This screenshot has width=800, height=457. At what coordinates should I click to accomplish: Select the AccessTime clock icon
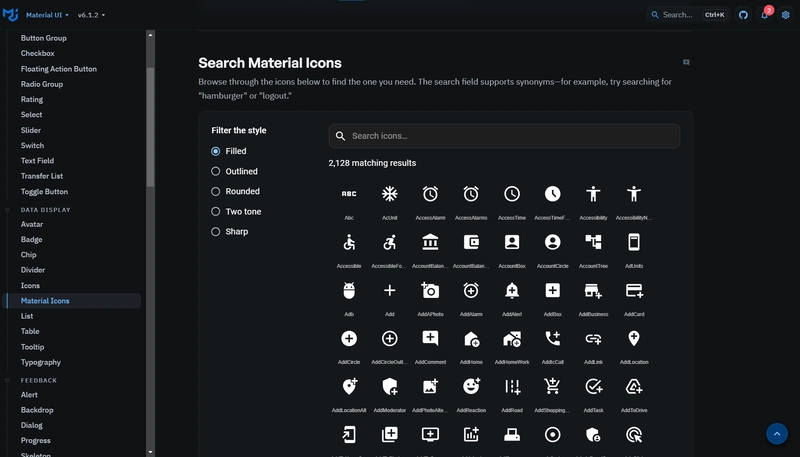pos(512,194)
